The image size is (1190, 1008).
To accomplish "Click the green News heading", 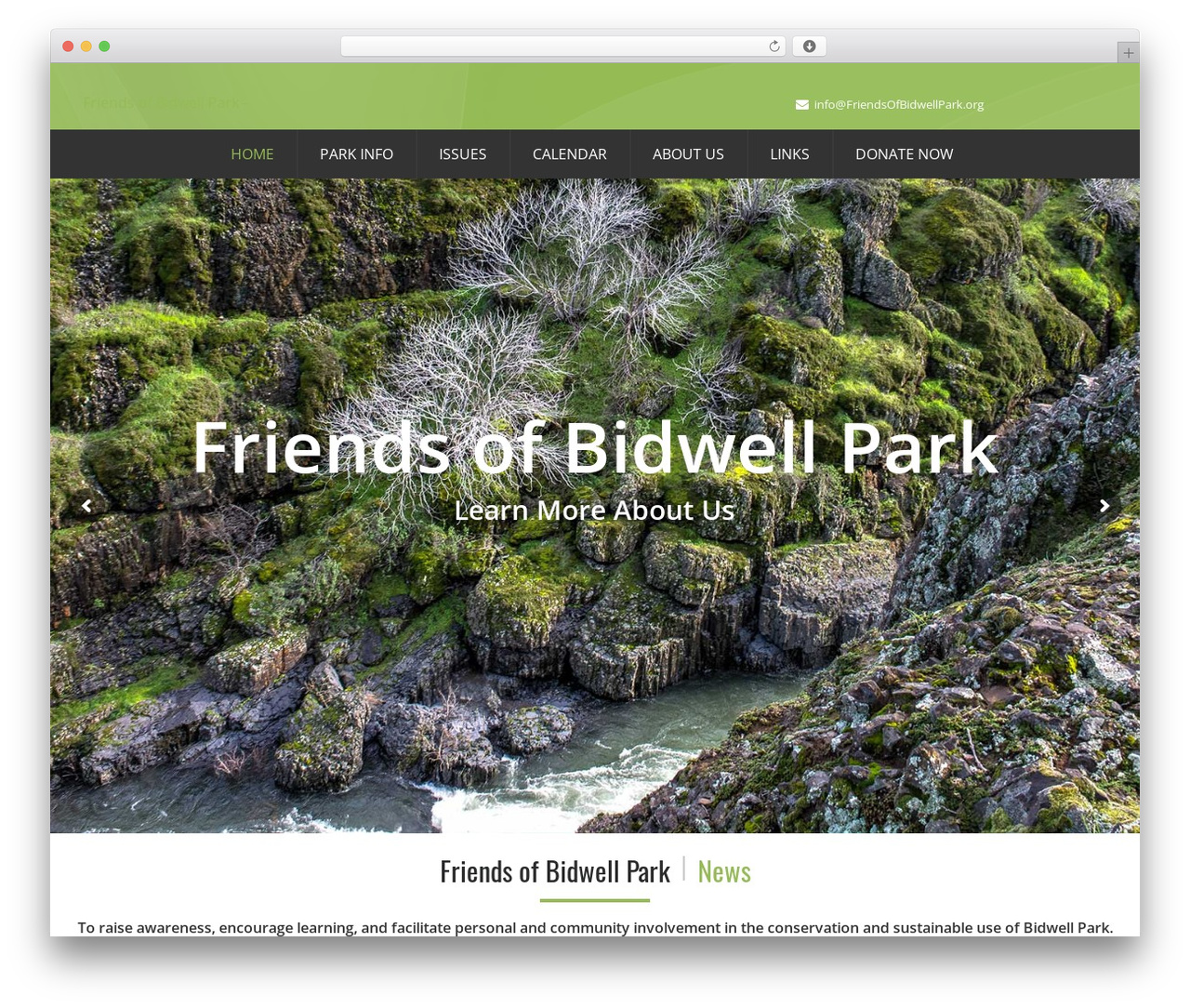I will point(724,871).
